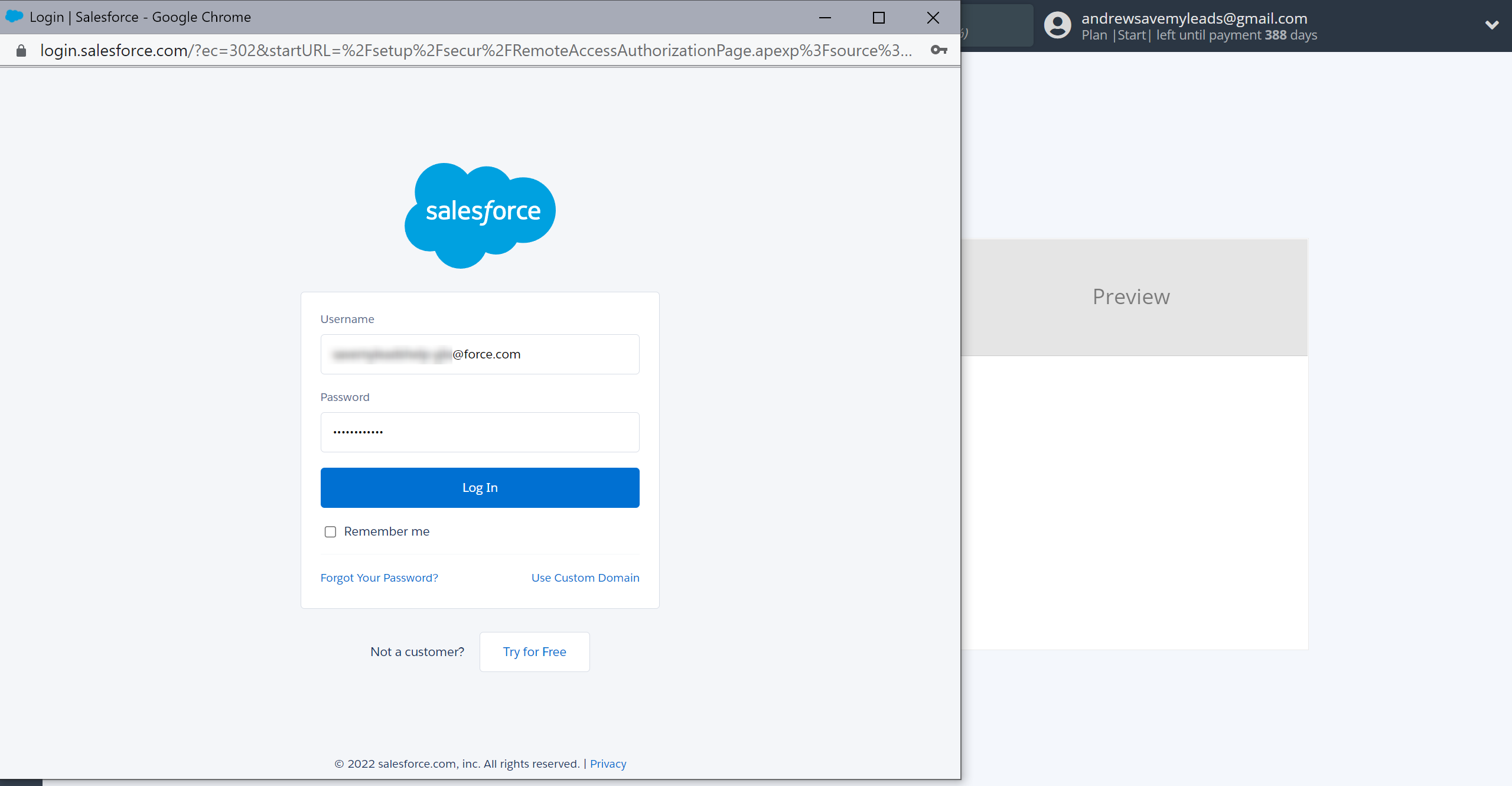Click the 2022 salesforce.com copyright text

[457, 764]
